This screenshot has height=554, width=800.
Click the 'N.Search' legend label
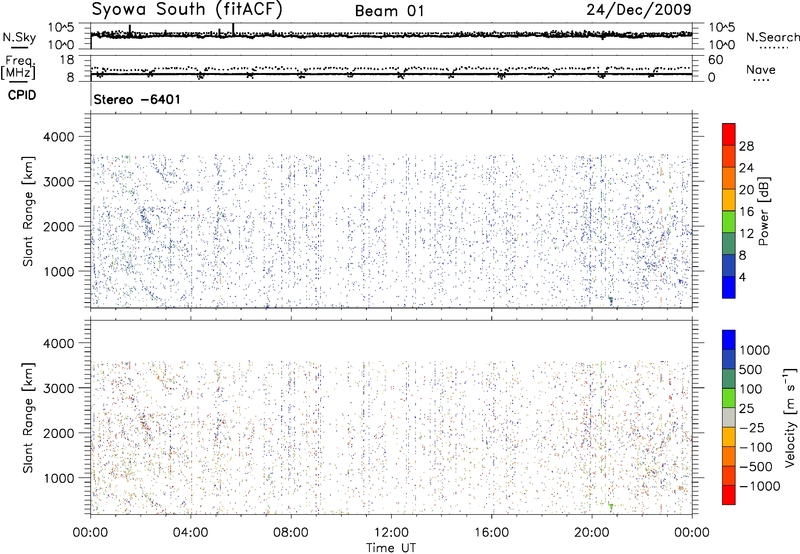773,37
